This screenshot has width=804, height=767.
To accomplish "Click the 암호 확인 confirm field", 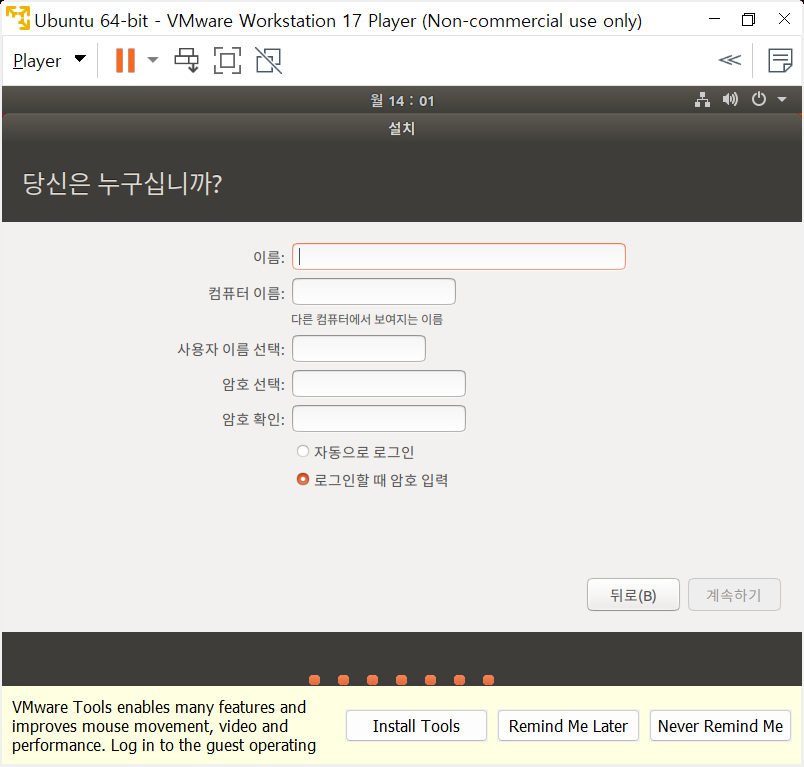I will click(x=379, y=418).
